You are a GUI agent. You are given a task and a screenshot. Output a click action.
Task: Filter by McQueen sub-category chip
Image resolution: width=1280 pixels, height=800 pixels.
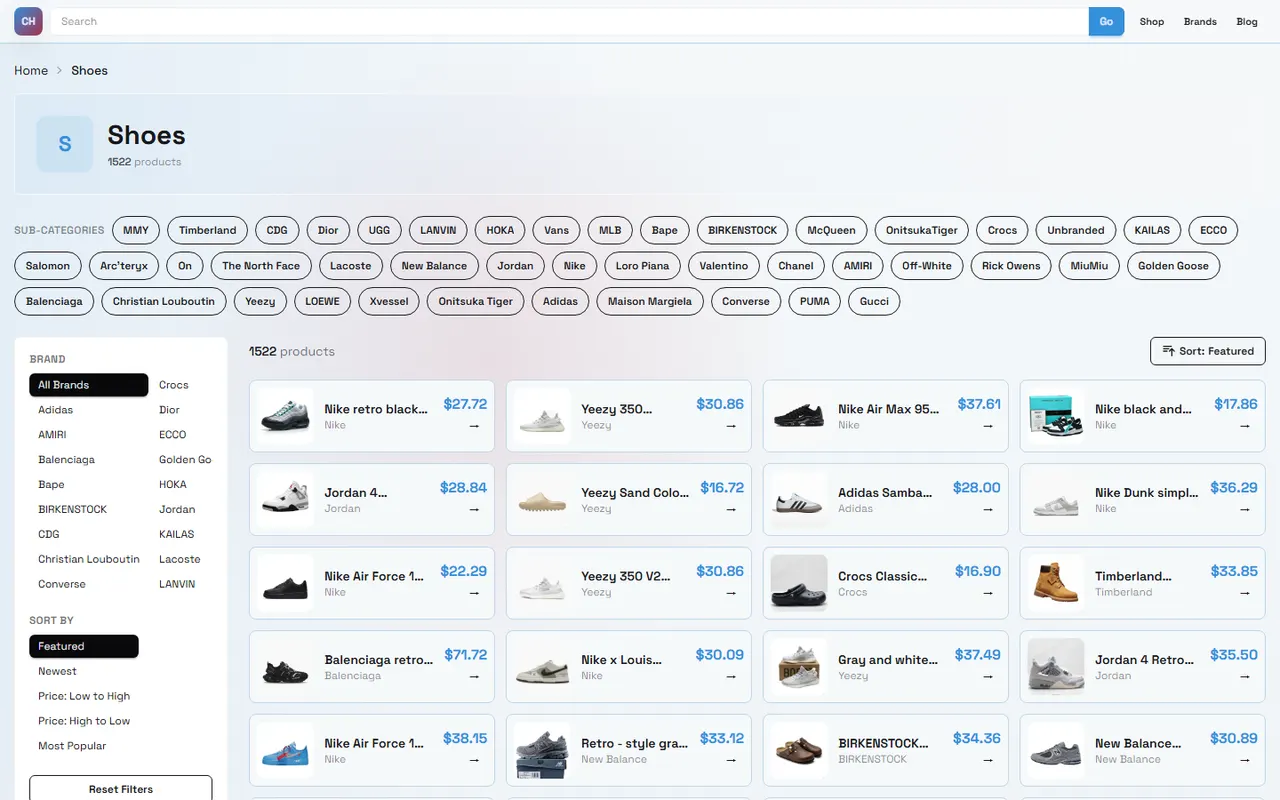point(832,230)
